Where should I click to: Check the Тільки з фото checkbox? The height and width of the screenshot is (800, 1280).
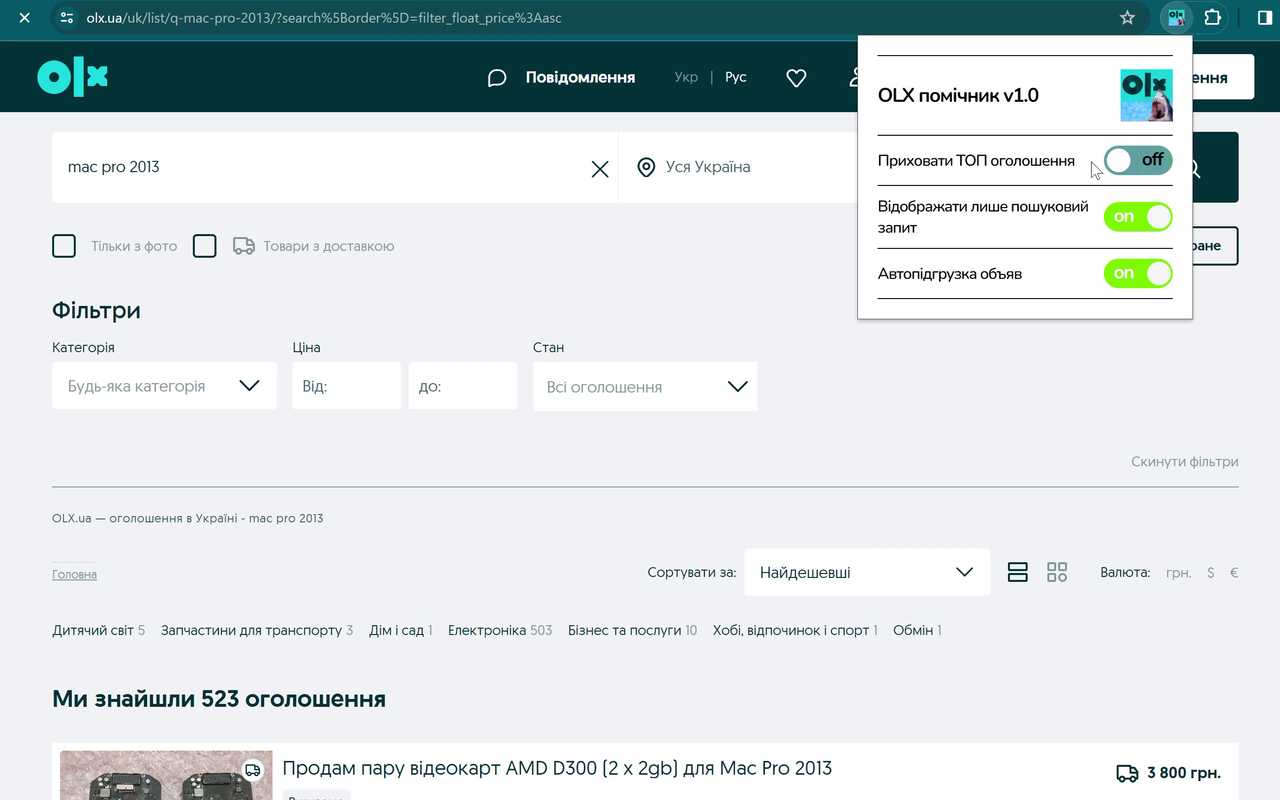click(64, 245)
